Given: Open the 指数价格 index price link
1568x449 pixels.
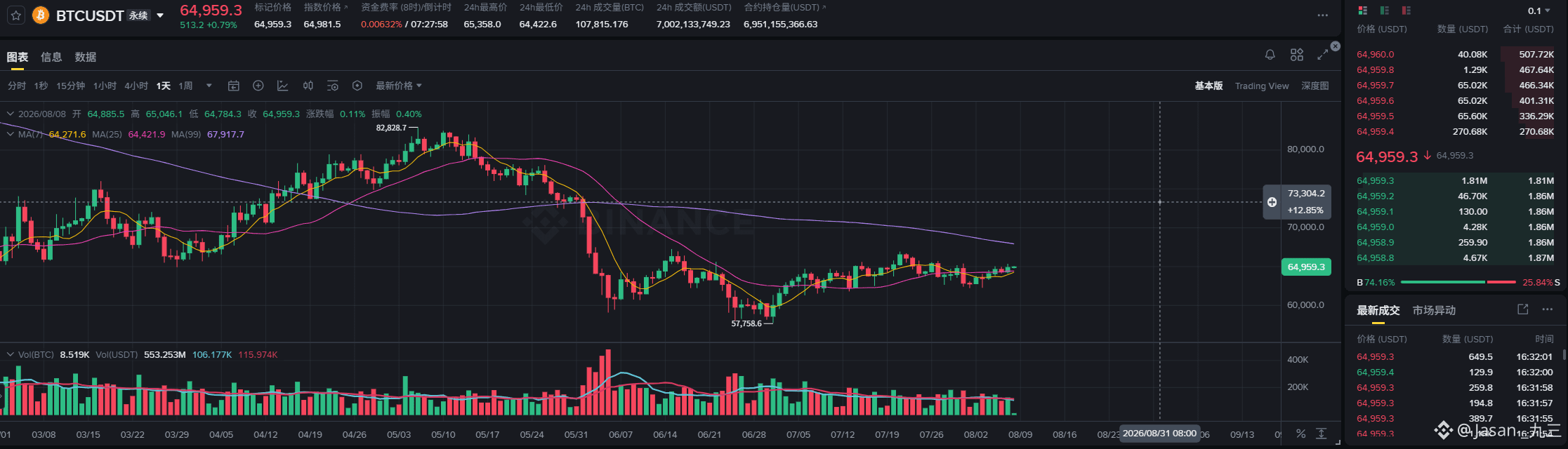Looking at the screenshot, I should click(325, 7).
